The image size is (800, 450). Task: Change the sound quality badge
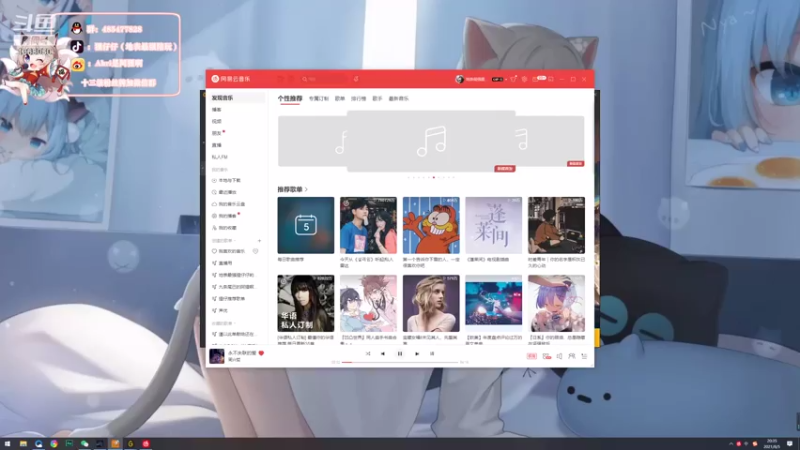tap(532, 356)
